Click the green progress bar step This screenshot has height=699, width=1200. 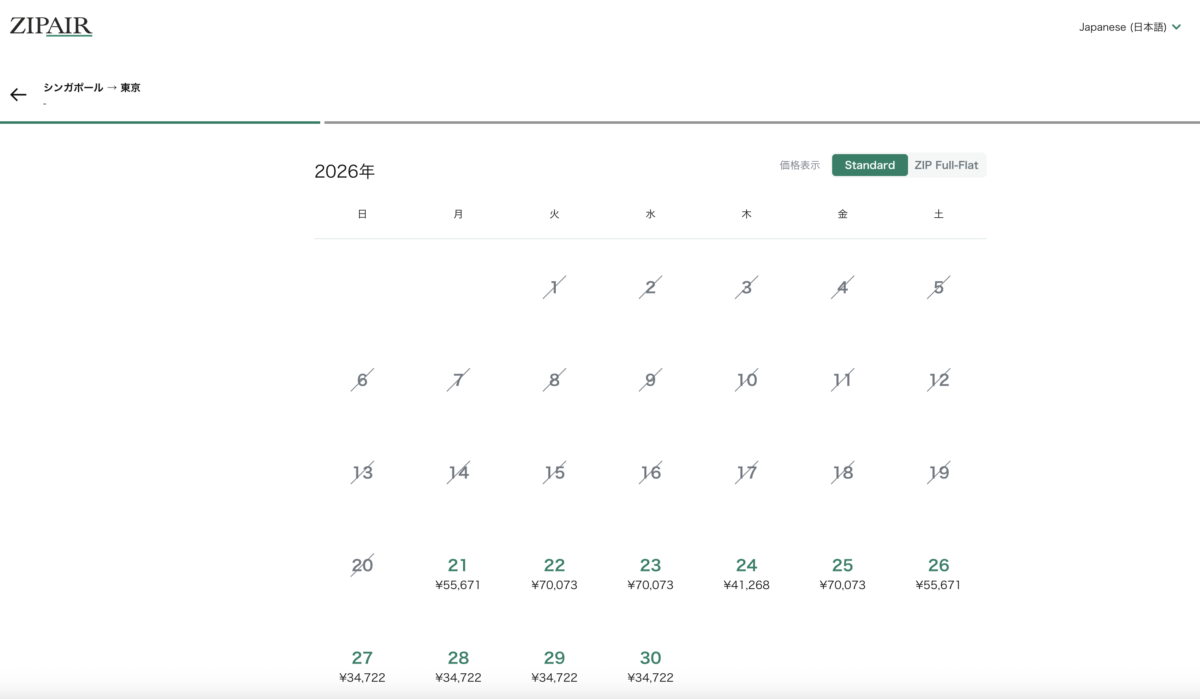[x=160, y=122]
